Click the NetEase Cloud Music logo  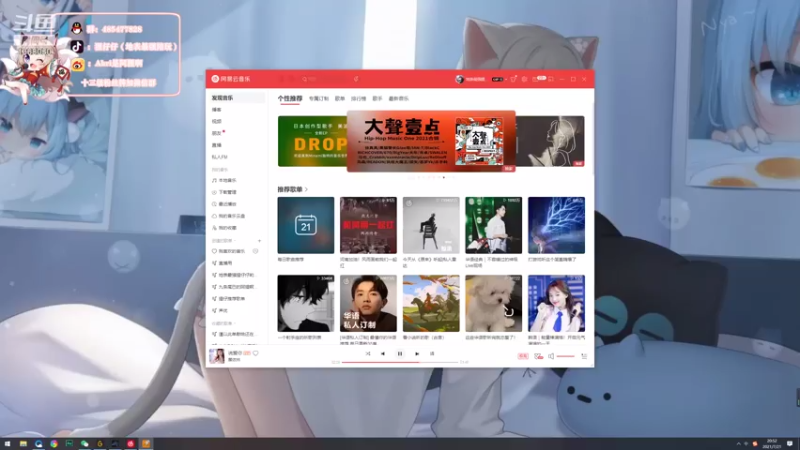231,79
